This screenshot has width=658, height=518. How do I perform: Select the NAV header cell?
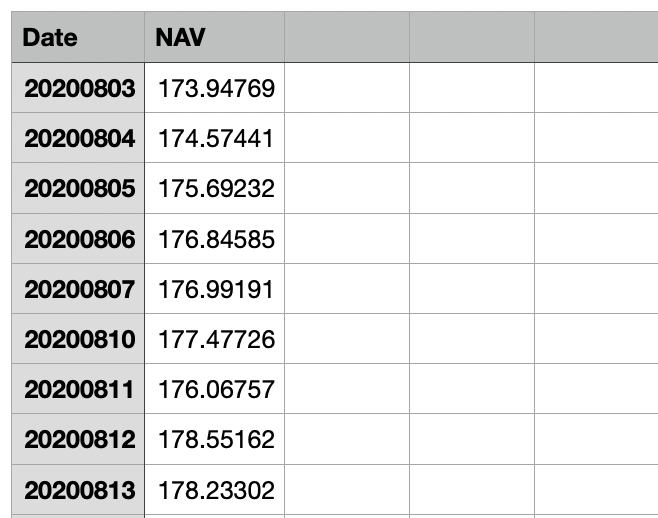(214, 37)
